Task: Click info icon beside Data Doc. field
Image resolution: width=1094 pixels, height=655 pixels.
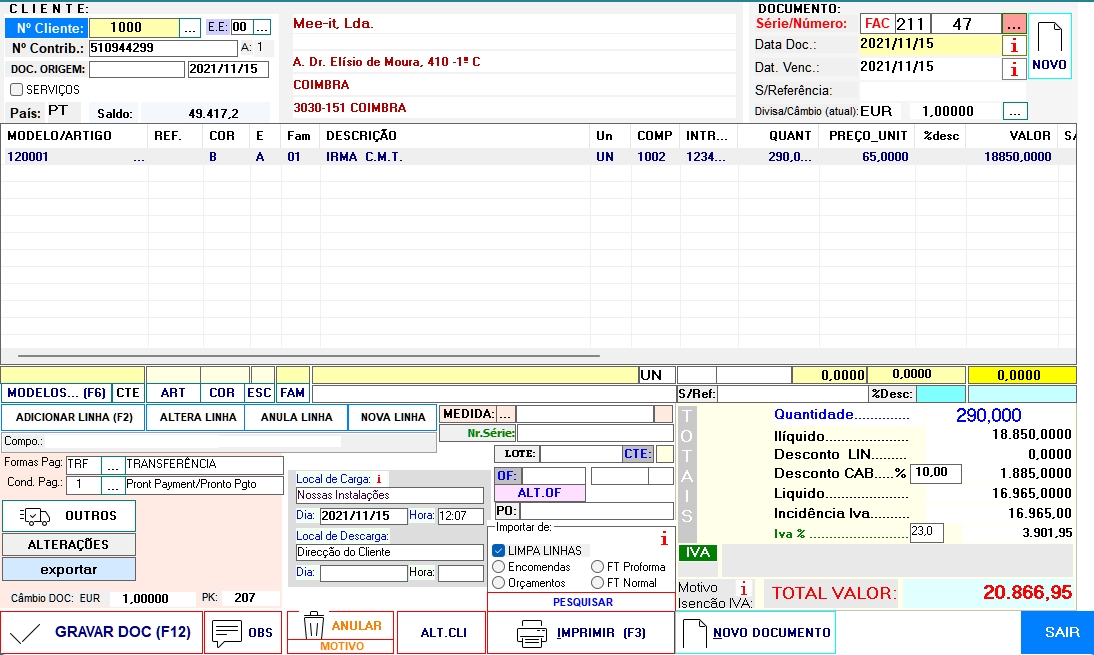Action: click(x=1014, y=45)
